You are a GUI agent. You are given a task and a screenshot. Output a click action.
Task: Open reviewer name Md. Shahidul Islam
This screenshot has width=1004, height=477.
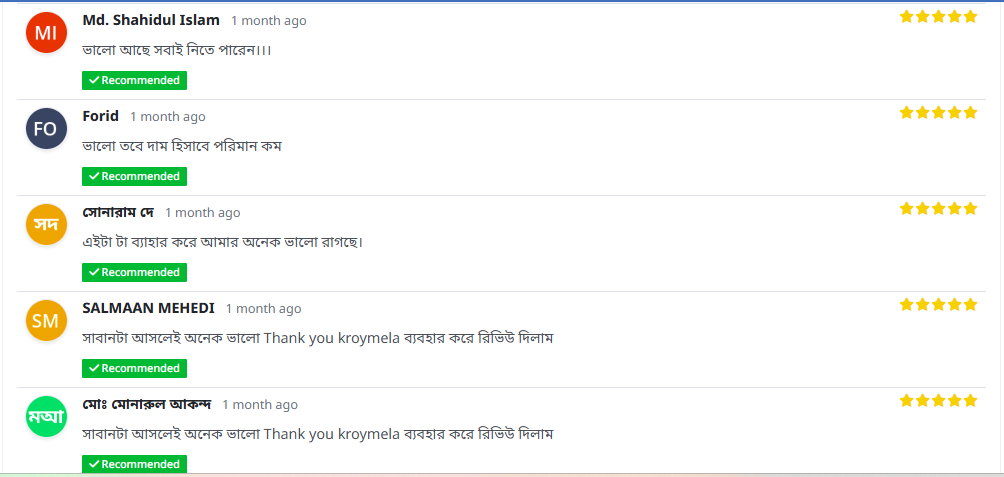(151, 20)
